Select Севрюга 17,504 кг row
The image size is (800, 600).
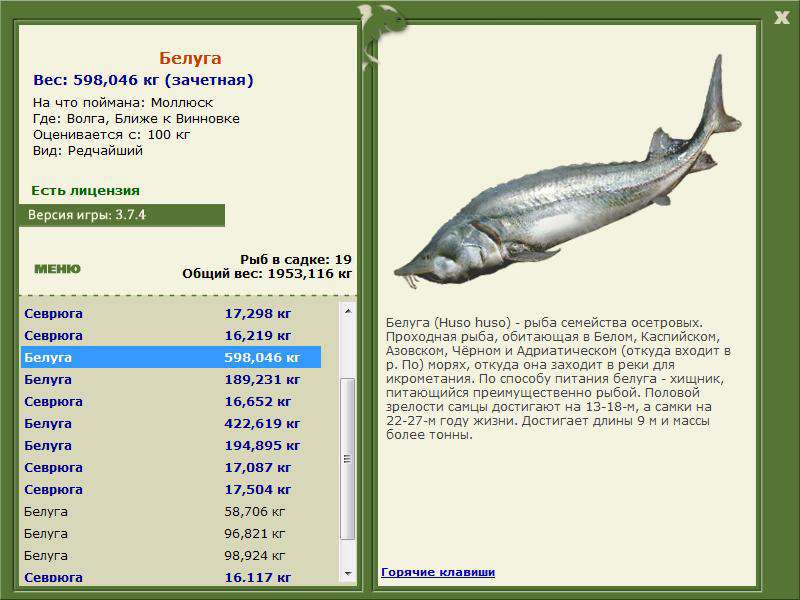coord(171,489)
